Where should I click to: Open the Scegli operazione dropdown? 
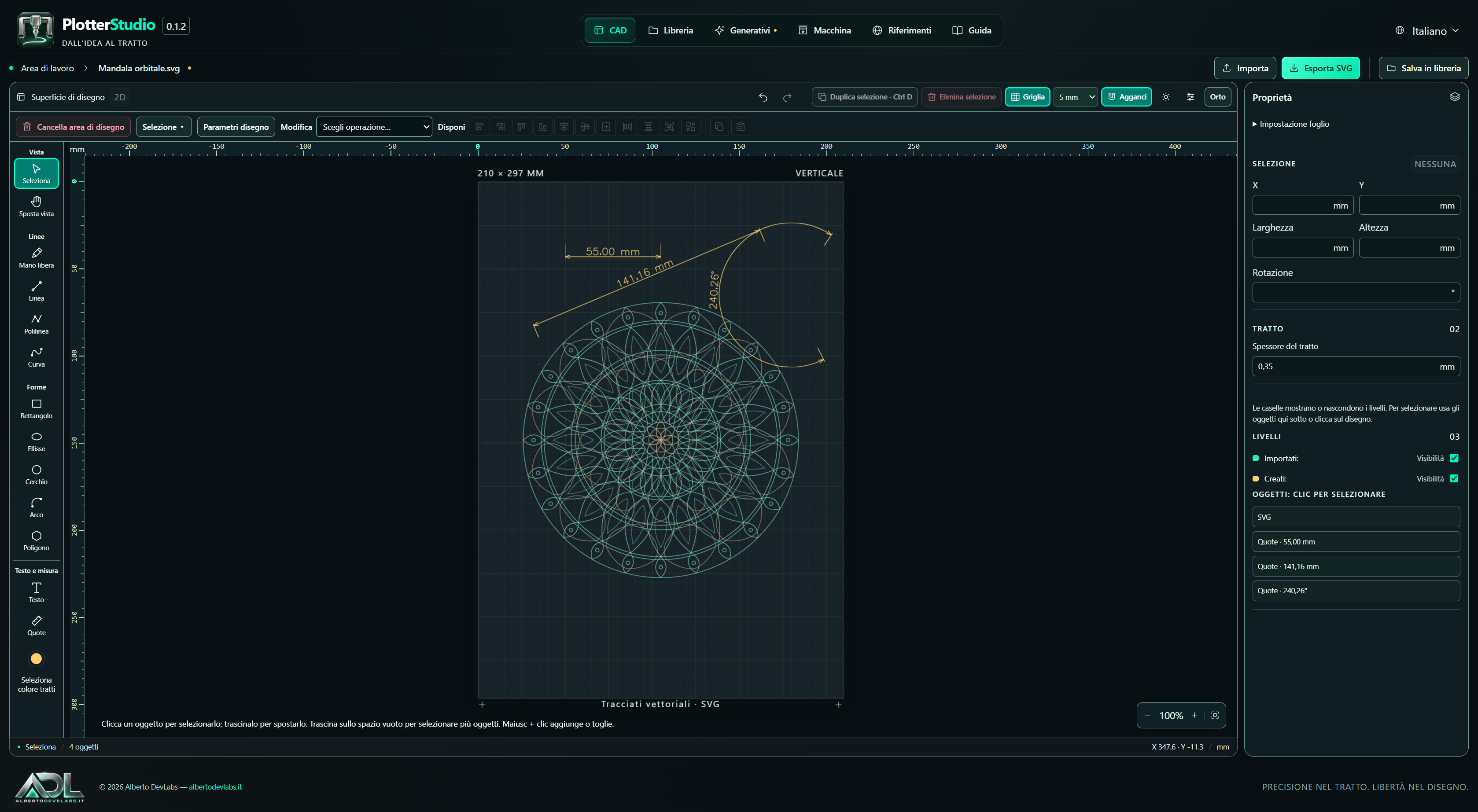pyautogui.click(x=374, y=127)
